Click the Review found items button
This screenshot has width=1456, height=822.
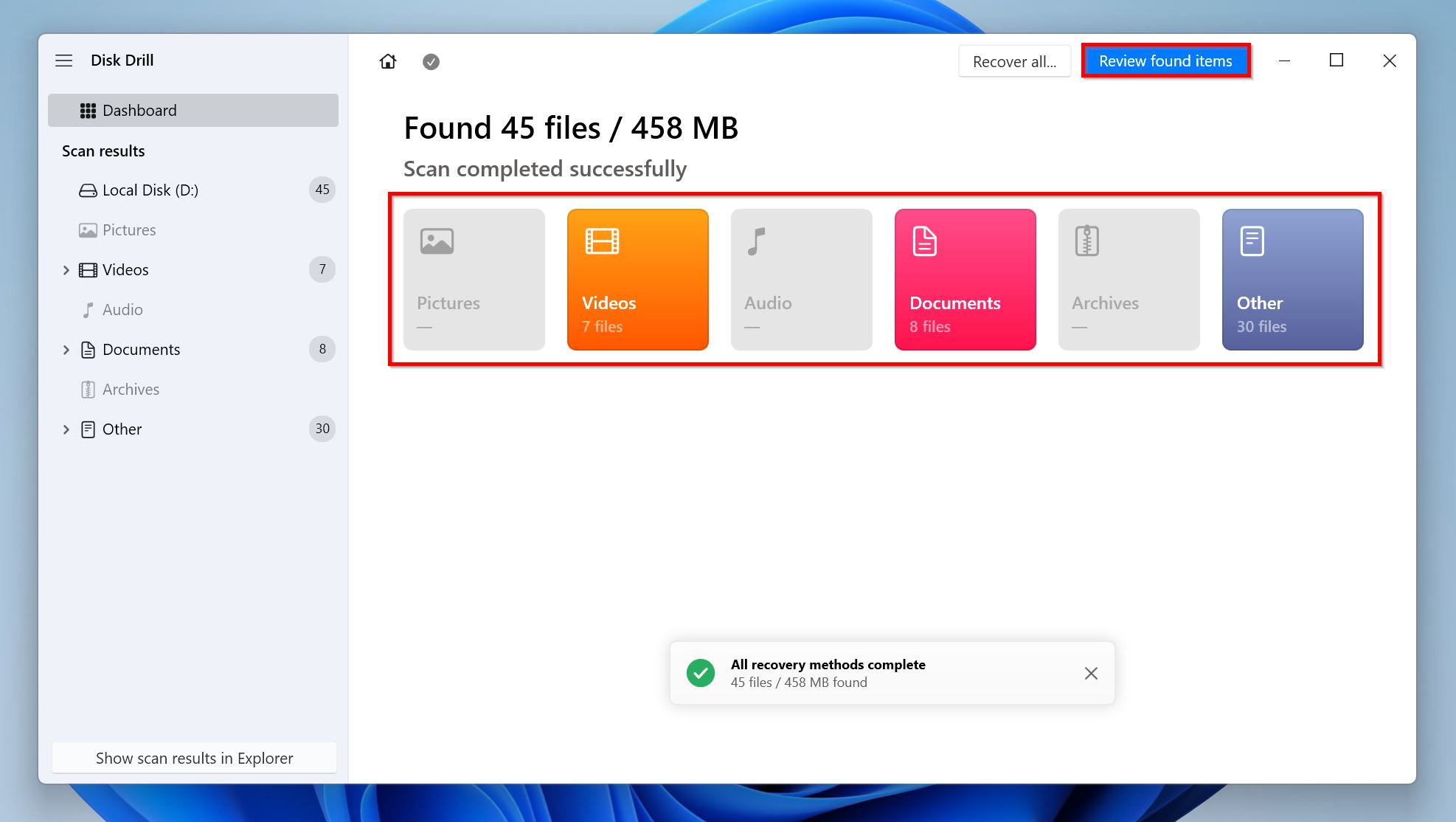(1165, 61)
